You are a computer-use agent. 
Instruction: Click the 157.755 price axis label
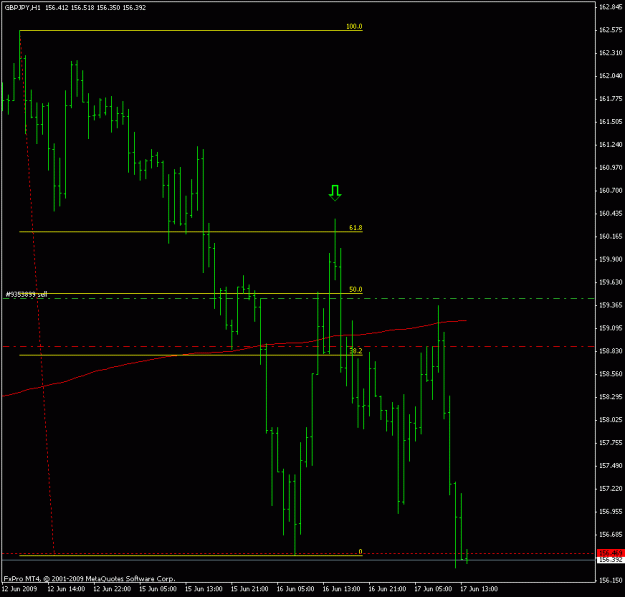point(611,443)
